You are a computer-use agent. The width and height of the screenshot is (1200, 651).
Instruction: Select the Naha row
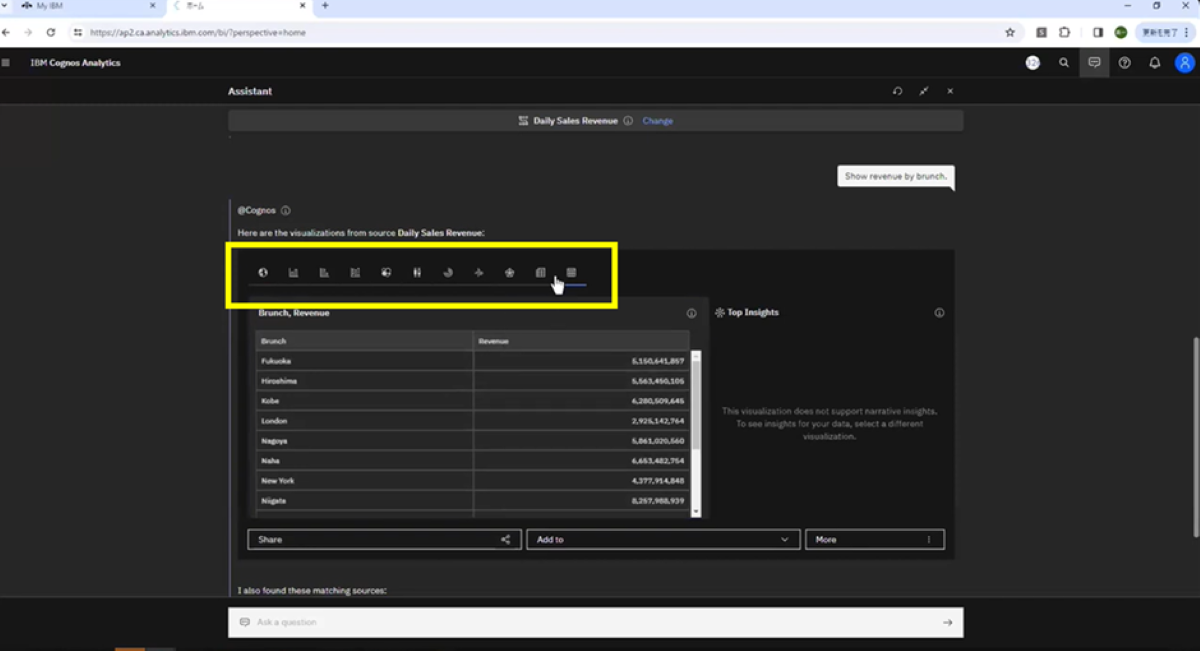click(x=473, y=461)
